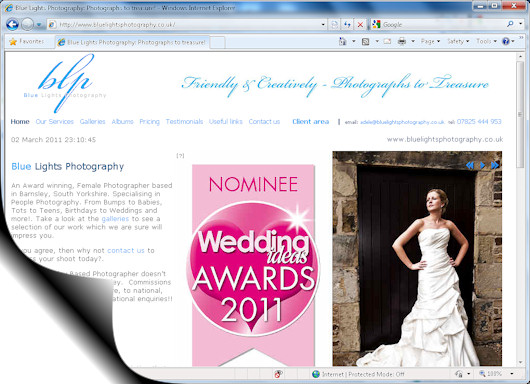Click the www.bluelightsphotography.co.uk text
Viewport: 530px width, 384px height.
pyautogui.click(x=445, y=139)
